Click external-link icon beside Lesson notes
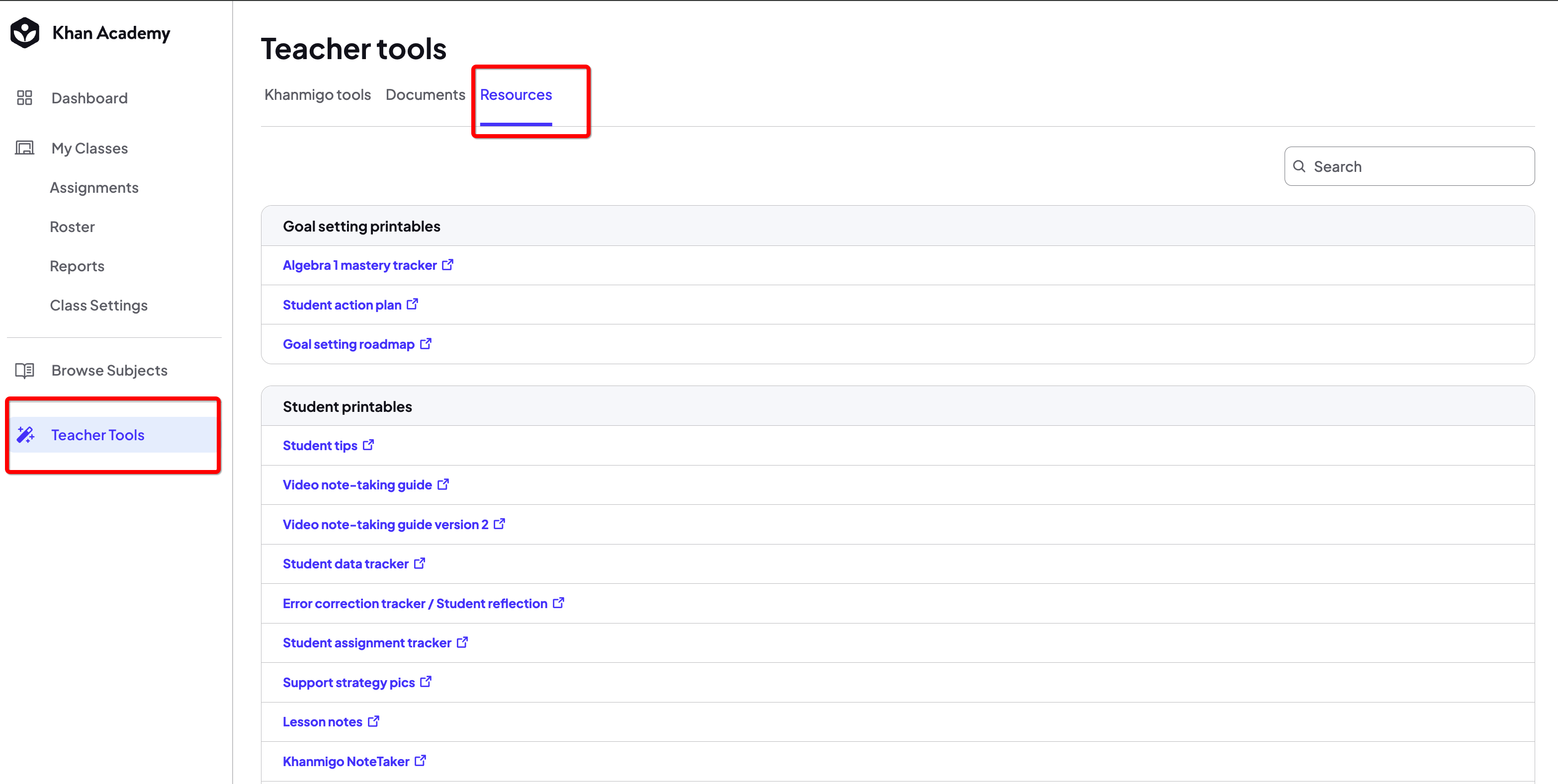 click(x=374, y=721)
